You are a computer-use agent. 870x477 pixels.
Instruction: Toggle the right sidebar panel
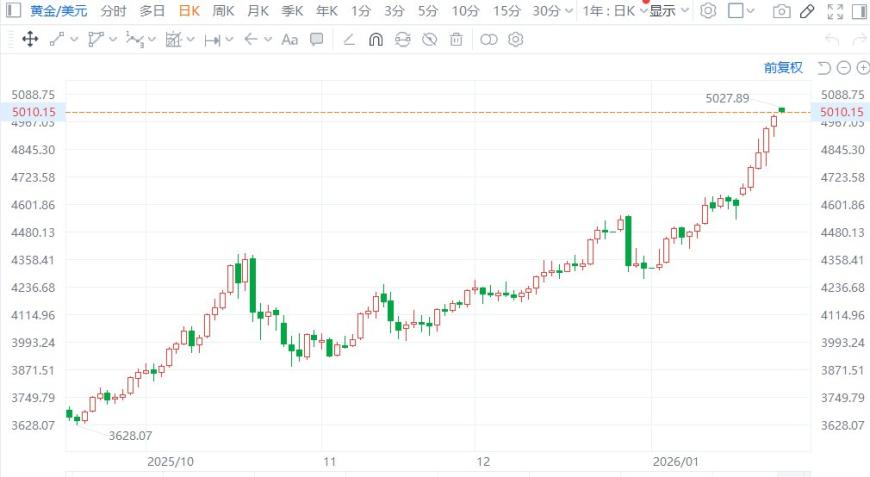(857, 11)
